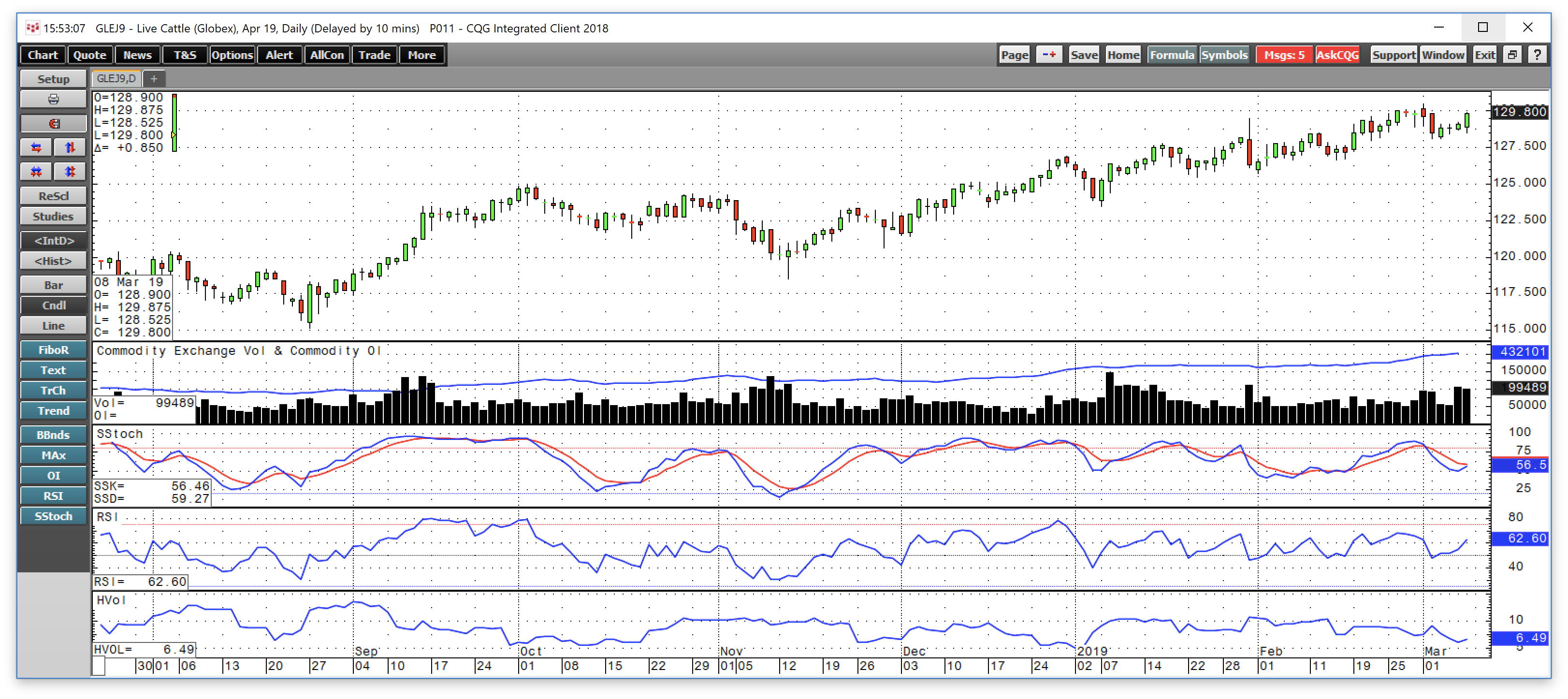Click the horizontal compress chart icon
Viewport: 1568px width, 699px height.
coord(35,172)
